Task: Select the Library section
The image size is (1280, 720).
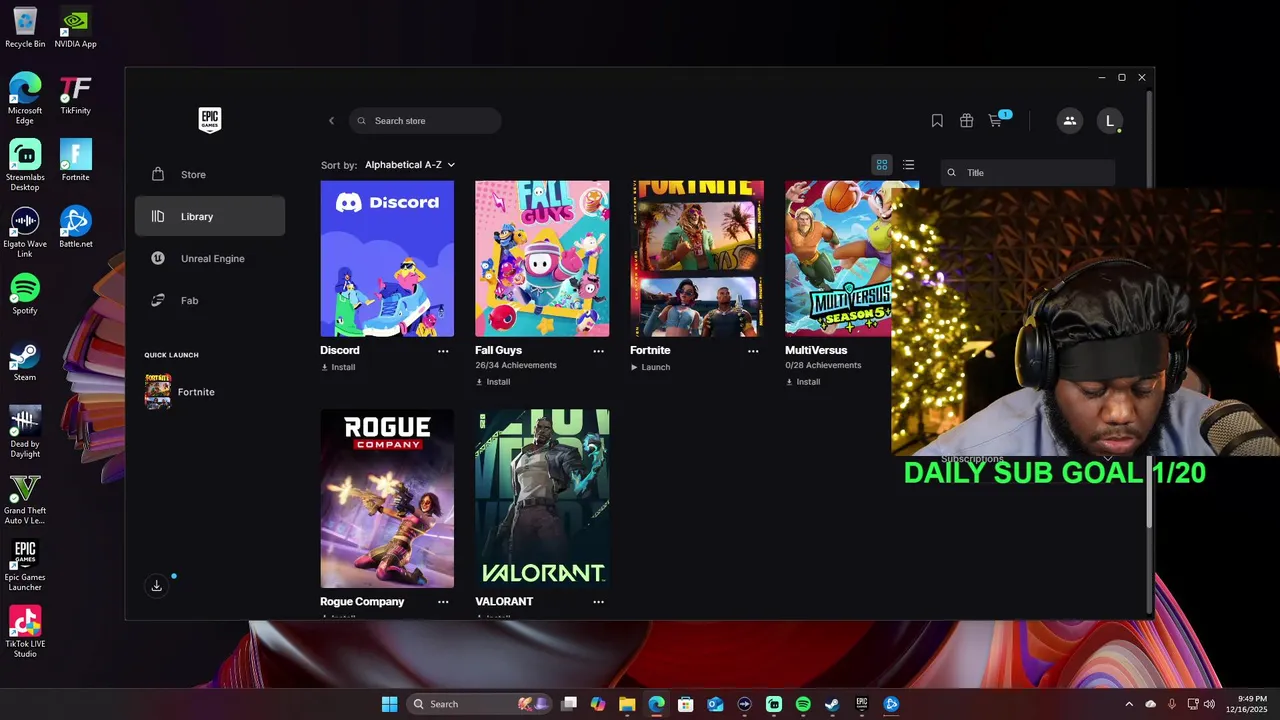Action: (x=210, y=217)
